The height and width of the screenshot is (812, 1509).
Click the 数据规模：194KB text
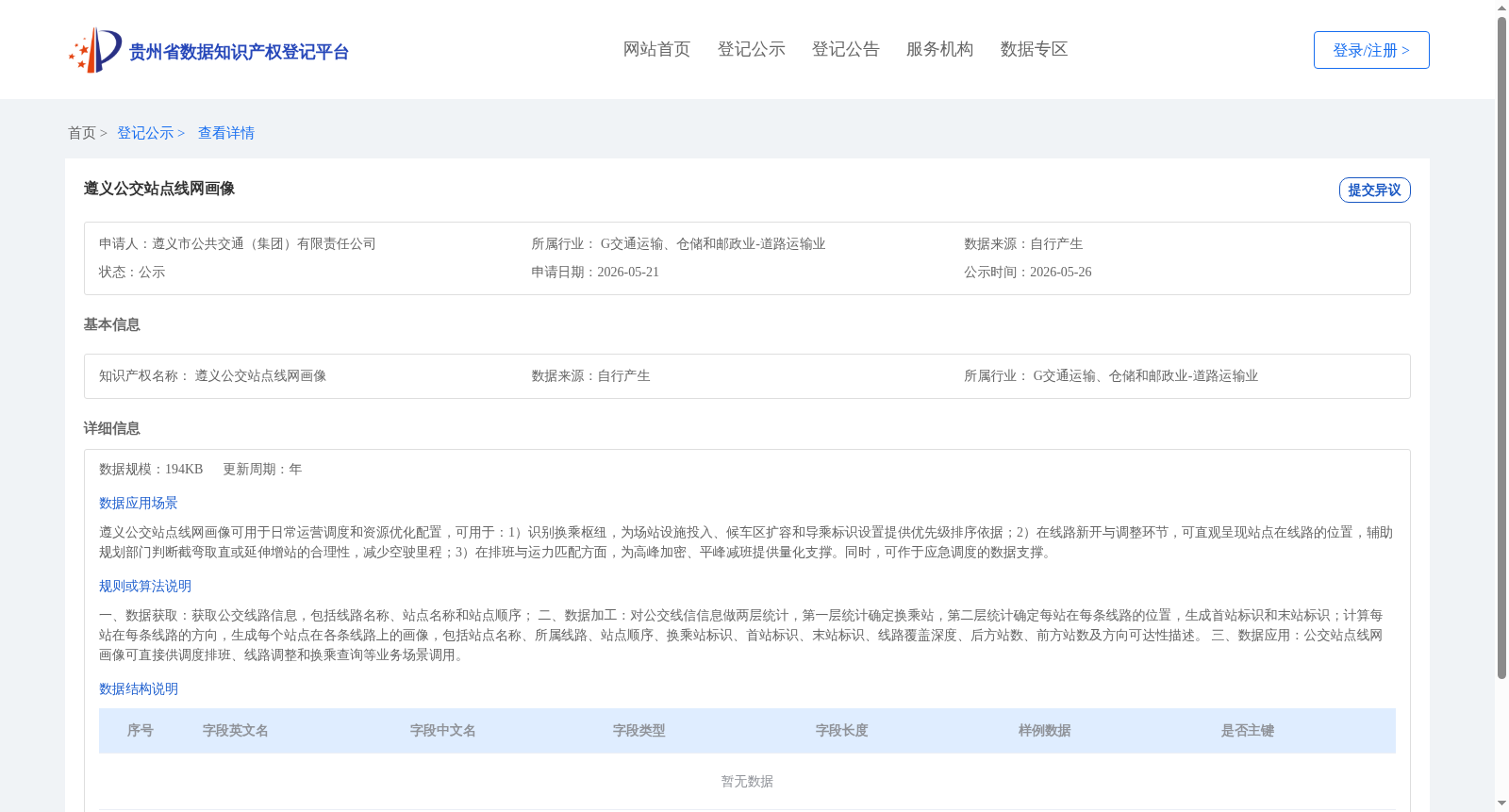pyautogui.click(x=151, y=469)
